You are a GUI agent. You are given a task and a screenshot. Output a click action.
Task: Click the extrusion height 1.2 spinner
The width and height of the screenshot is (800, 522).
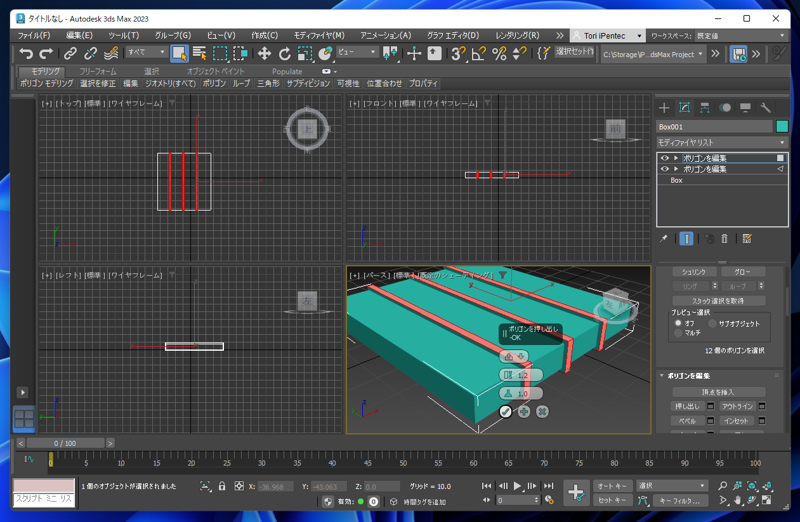click(520, 375)
